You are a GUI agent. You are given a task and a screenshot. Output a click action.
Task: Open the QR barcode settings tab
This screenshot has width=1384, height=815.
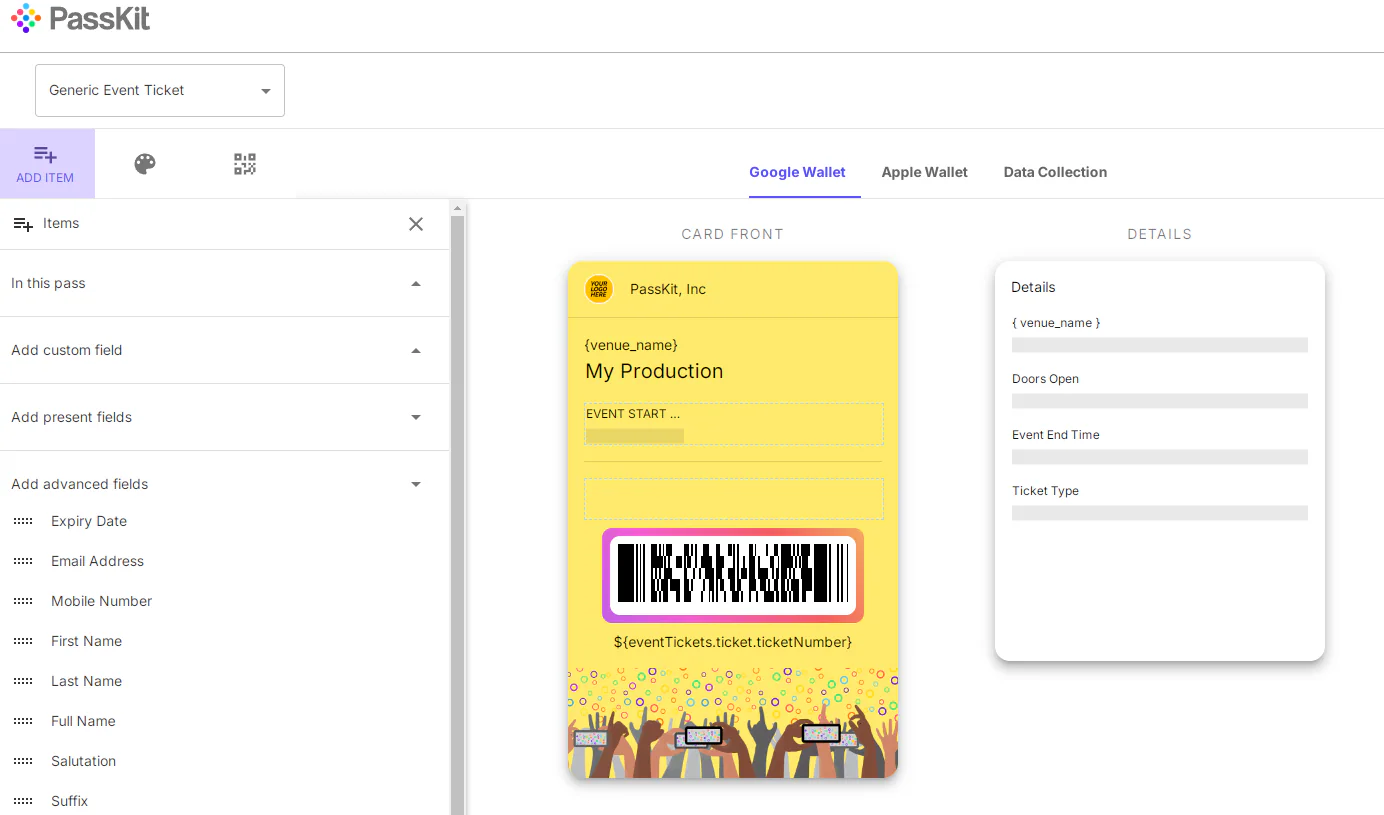(x=245, y=164)
